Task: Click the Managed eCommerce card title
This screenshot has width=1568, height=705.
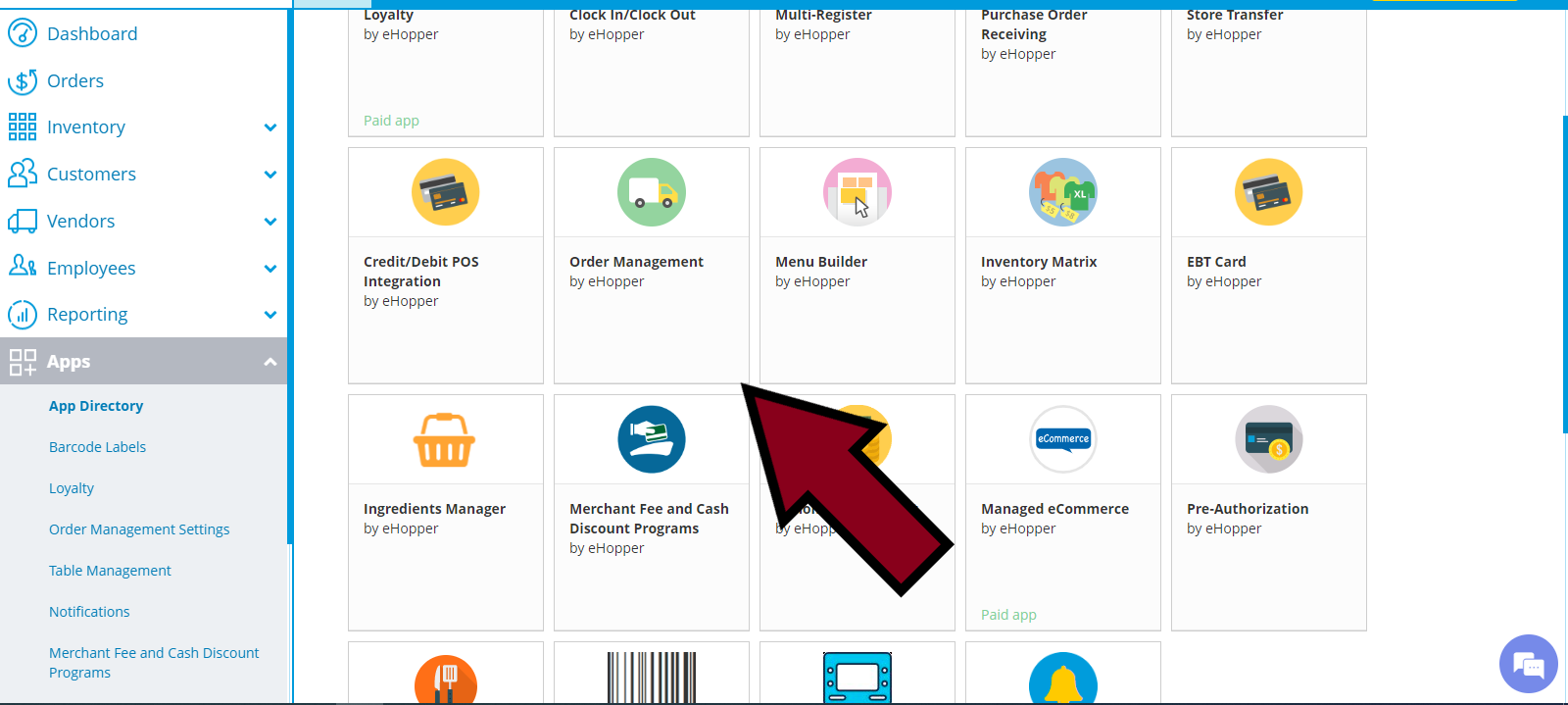Action: (x=1054, y=509)
